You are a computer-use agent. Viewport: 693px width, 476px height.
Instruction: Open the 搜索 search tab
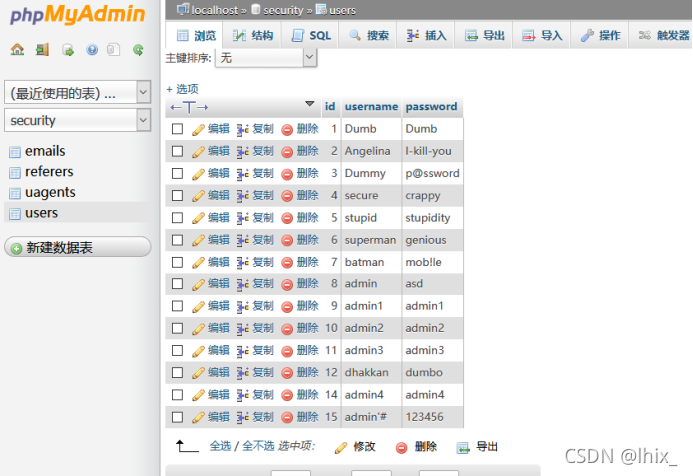coord(369,35)
